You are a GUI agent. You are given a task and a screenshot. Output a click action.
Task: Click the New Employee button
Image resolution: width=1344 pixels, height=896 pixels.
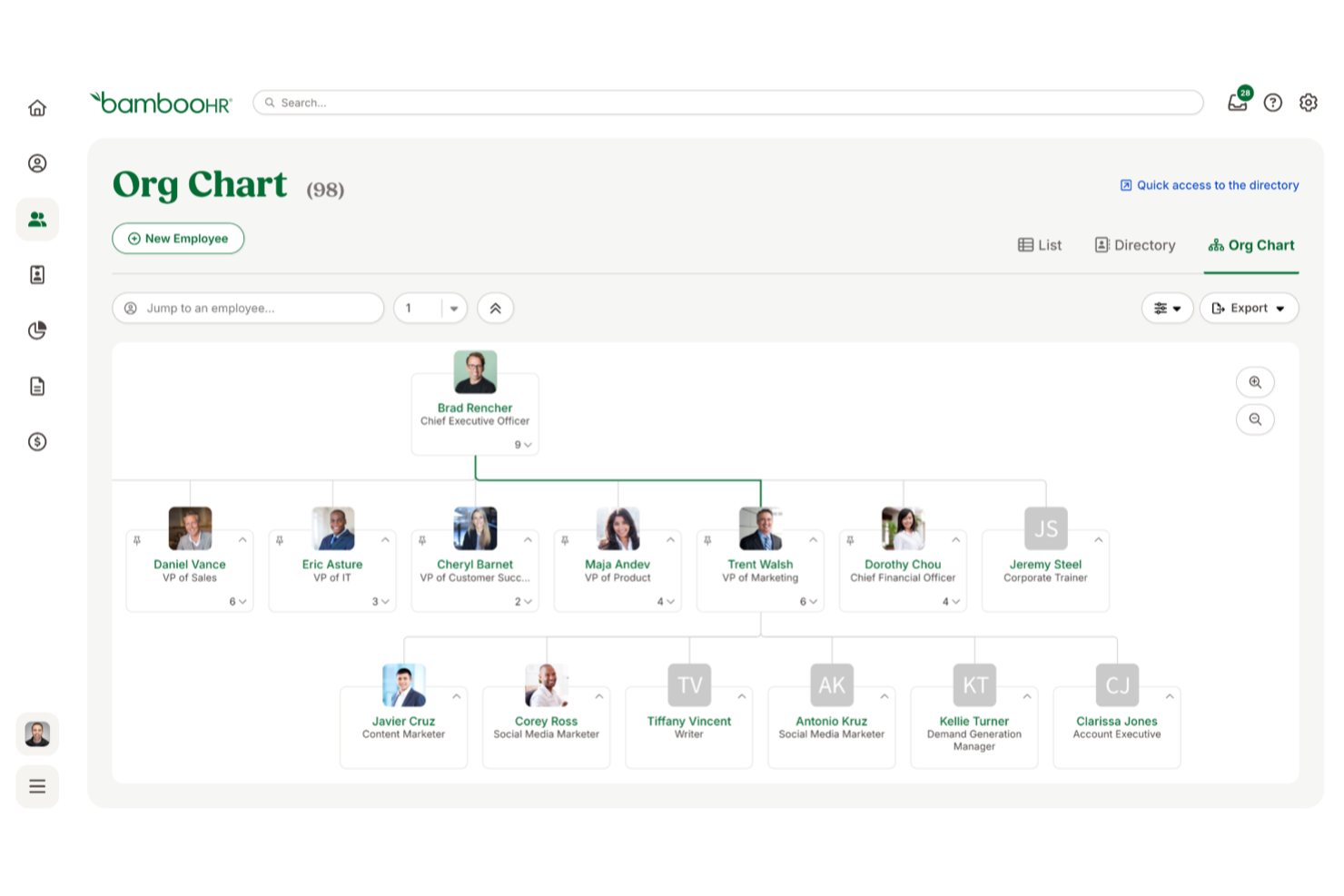coord(178,238)
